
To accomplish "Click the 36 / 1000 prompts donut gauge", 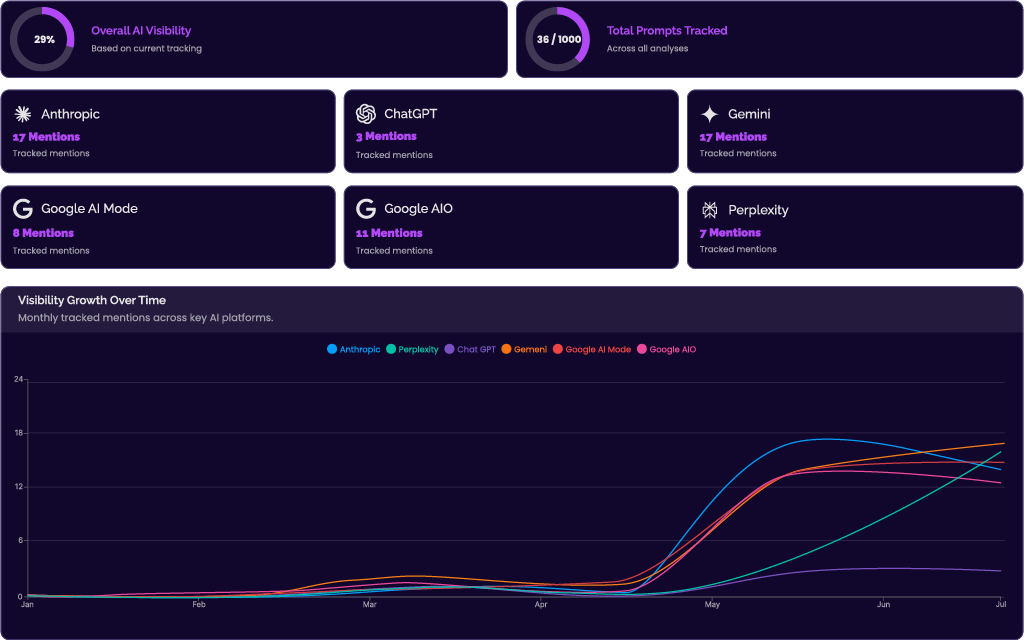I will (558, 39).
